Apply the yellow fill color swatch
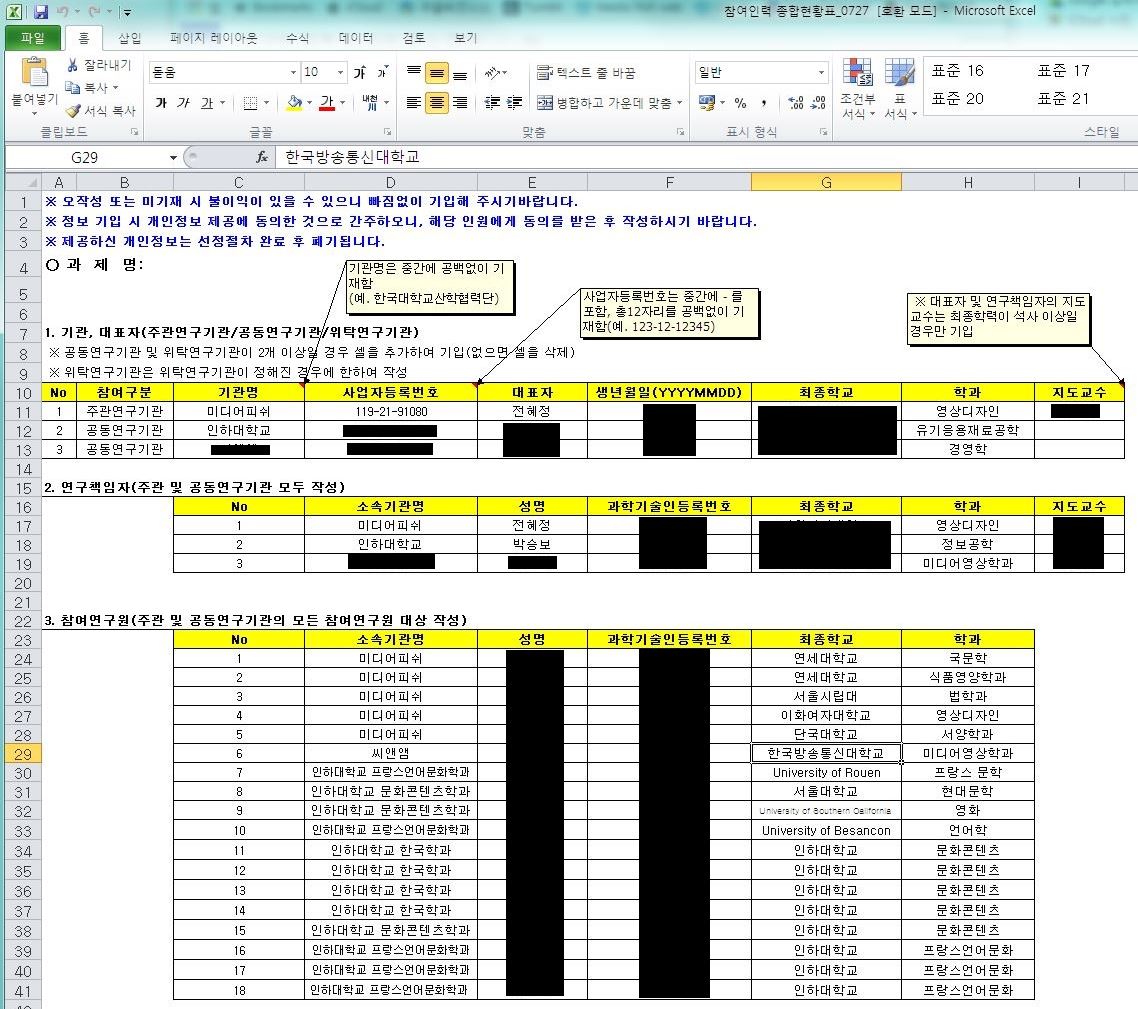The height and width of the screenshot is (1009, 1138). (x=294, y=103)
